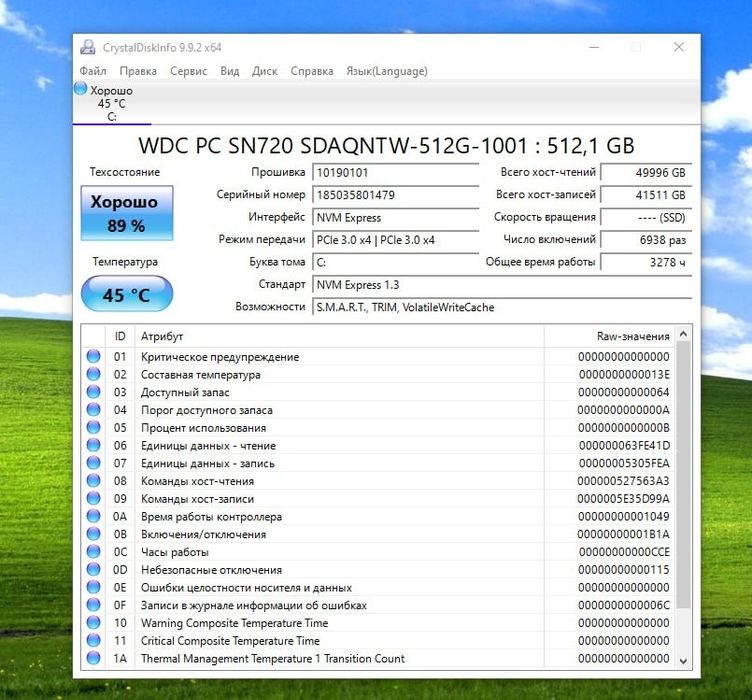
Task: Click the Буква тома field showing C:
Action: [395, 262]
